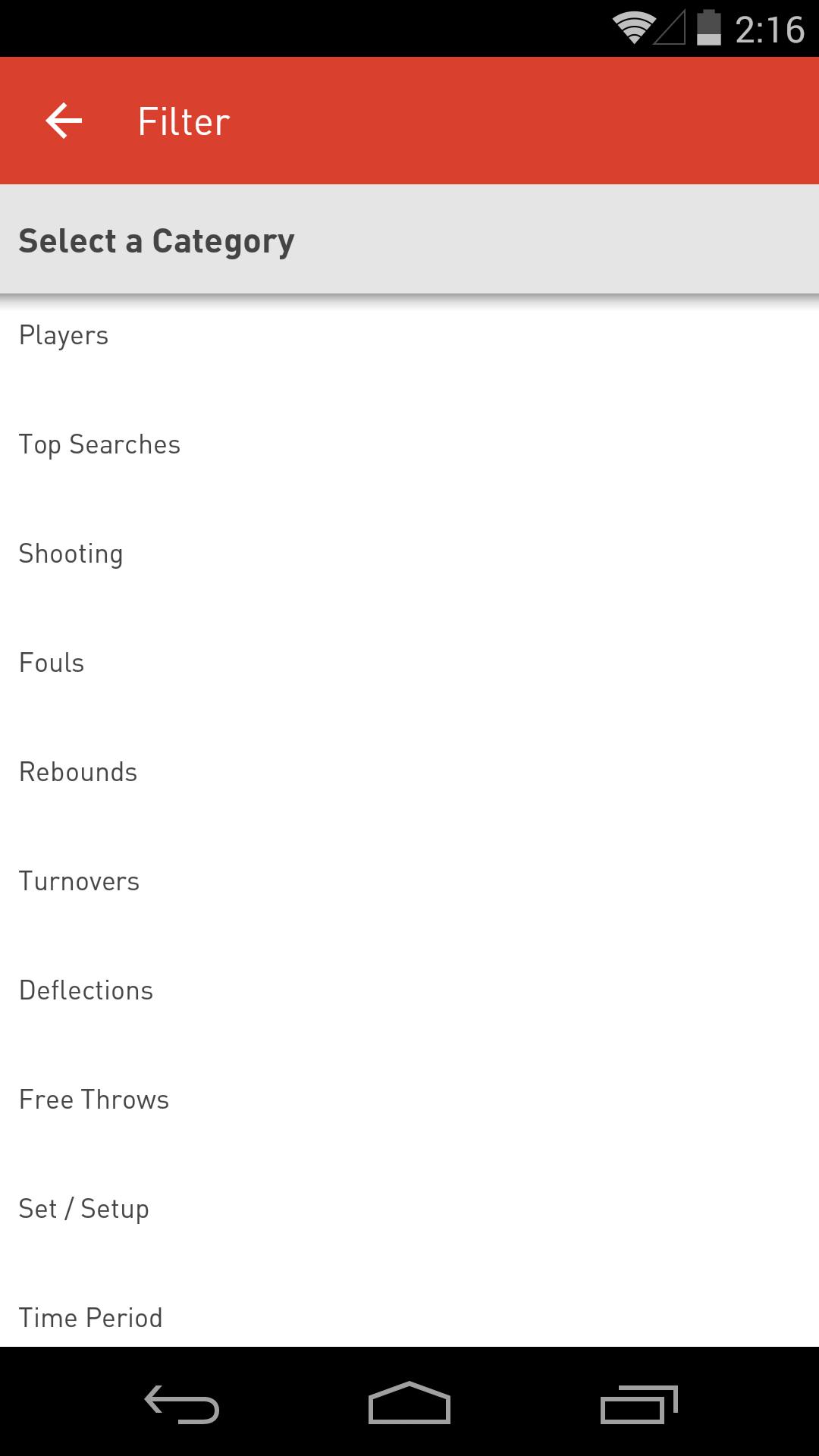Tap the clock showing 2:16
Viewport: 819px width, 1456px height.
pos(769,30)
